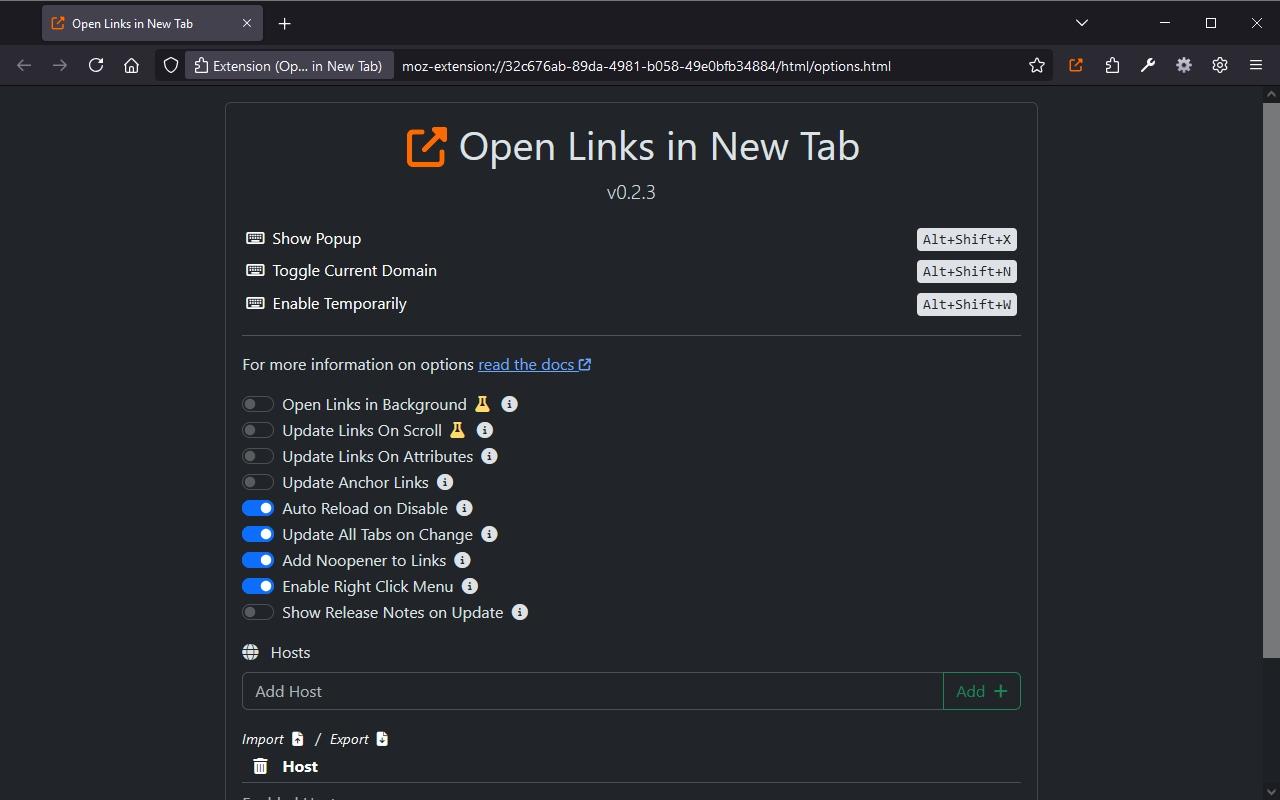Open the Firefox hamburger application menu
1280x800 pixels.
(x=1256, y=66)
